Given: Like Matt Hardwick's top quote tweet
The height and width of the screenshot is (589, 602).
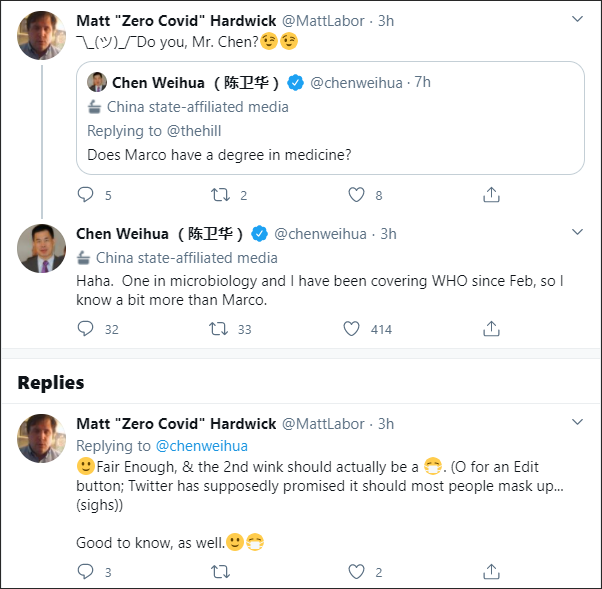Looking at the screenshot, I should click(x=356, y=195).
